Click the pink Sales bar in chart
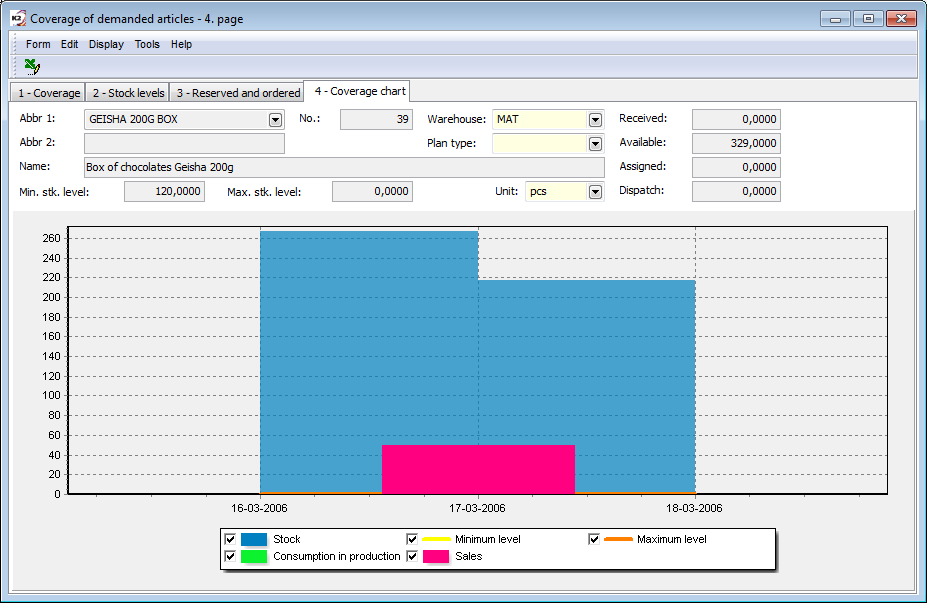 (x=478, y=469)
